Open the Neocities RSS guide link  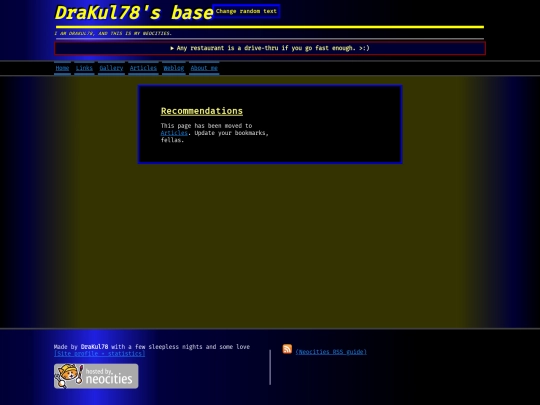coord(331,352)
